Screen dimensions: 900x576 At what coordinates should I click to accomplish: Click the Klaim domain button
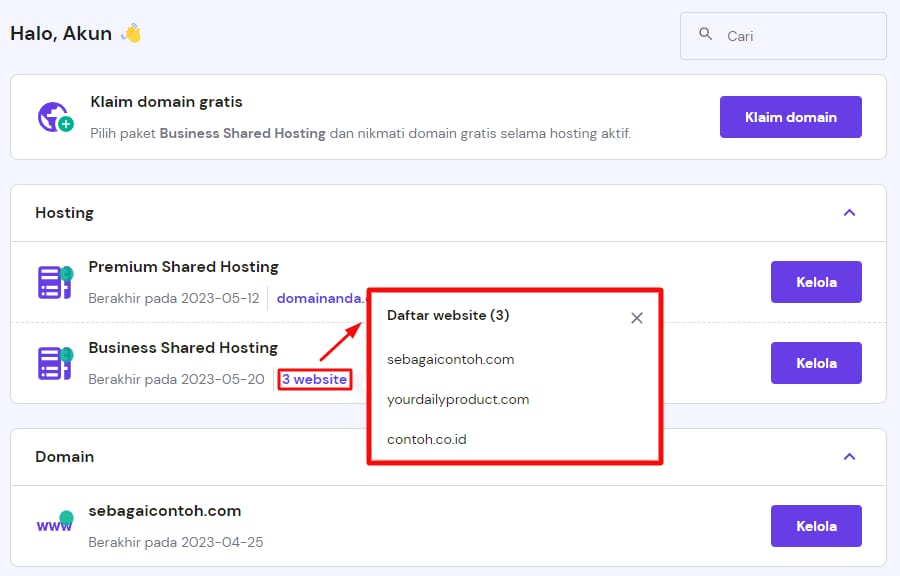click(790, 116)
